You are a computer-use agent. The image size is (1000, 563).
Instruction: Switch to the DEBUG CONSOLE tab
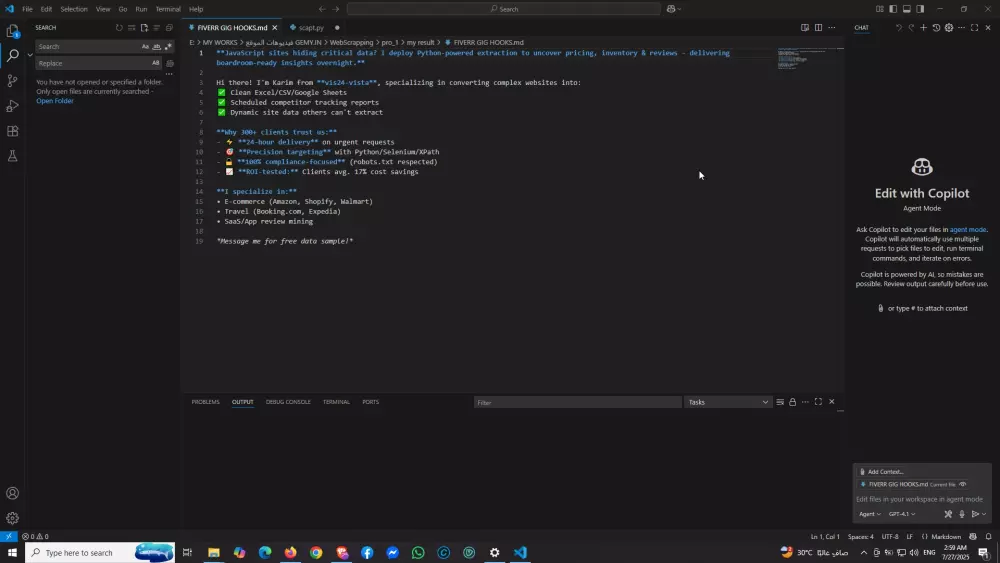point(288,402)
